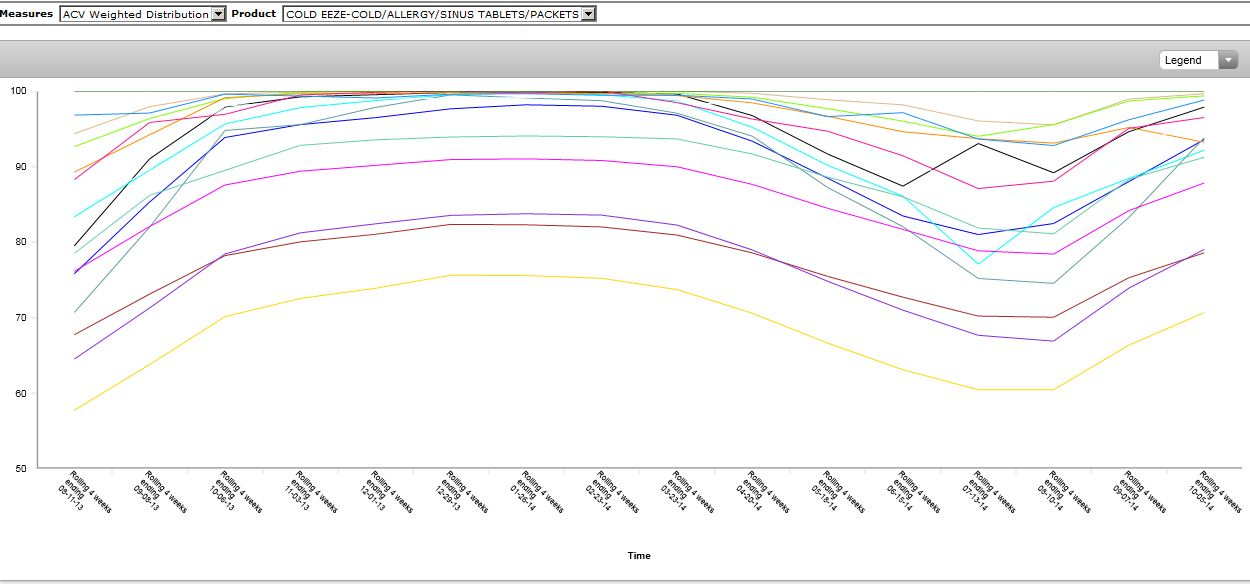1250x586 pixels.
Task: Click the 50 value on y-axis
Action: (20, 468)
